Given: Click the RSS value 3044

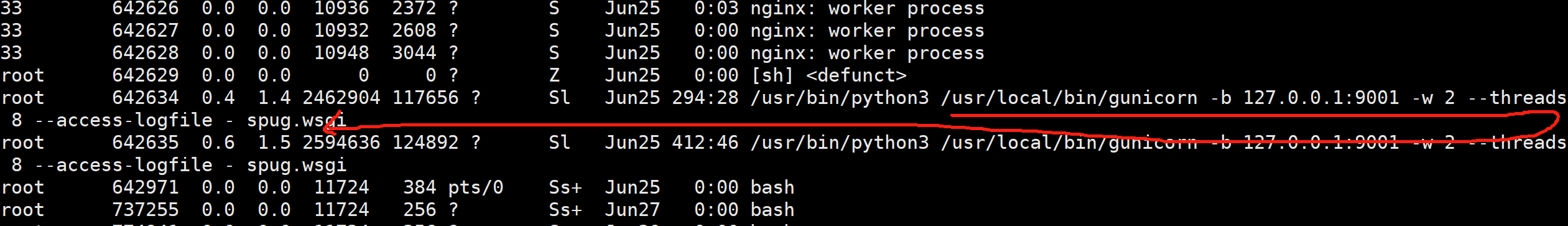Looking at the screenshot, I should click(414, 53).
